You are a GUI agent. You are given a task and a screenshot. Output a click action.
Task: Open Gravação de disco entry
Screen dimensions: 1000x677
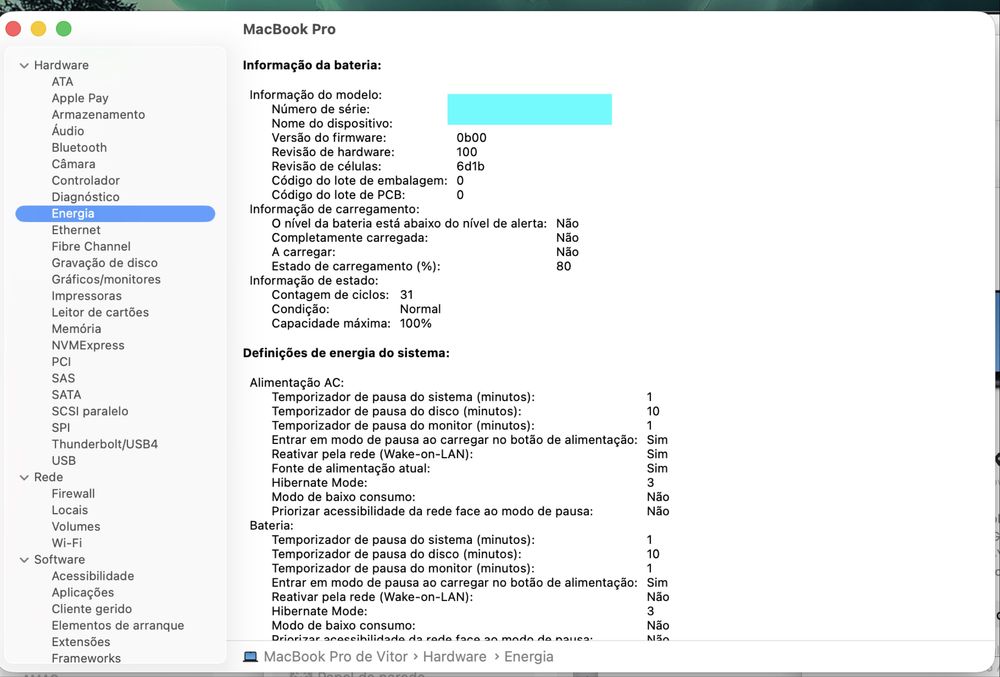click(x=105, y=263)
